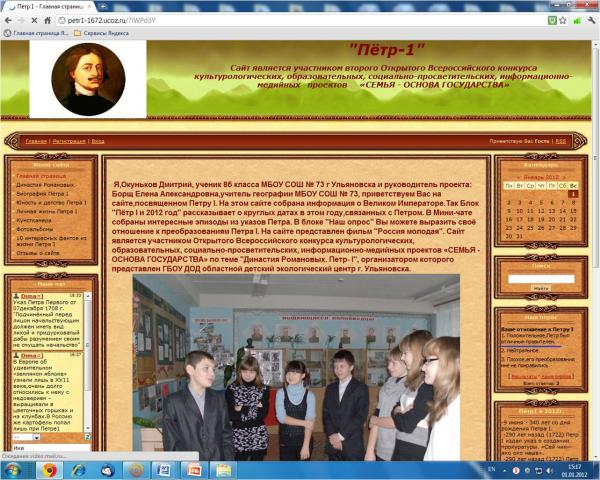
Task: Close the 'Пётр 1 - Главная страница' tab
Action: [x=90, y=7]
